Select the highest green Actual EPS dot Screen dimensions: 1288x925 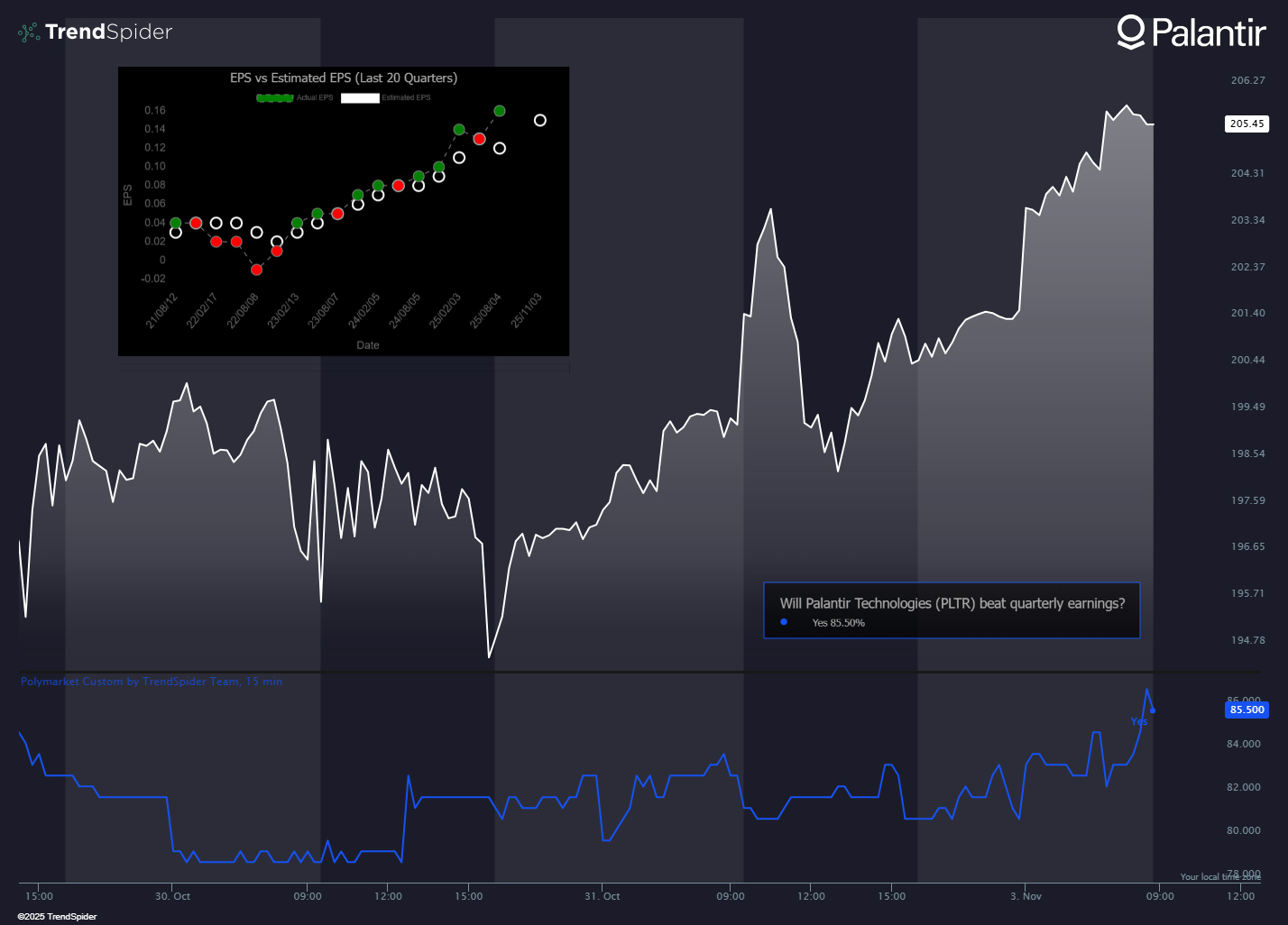[x=500, y=111]
